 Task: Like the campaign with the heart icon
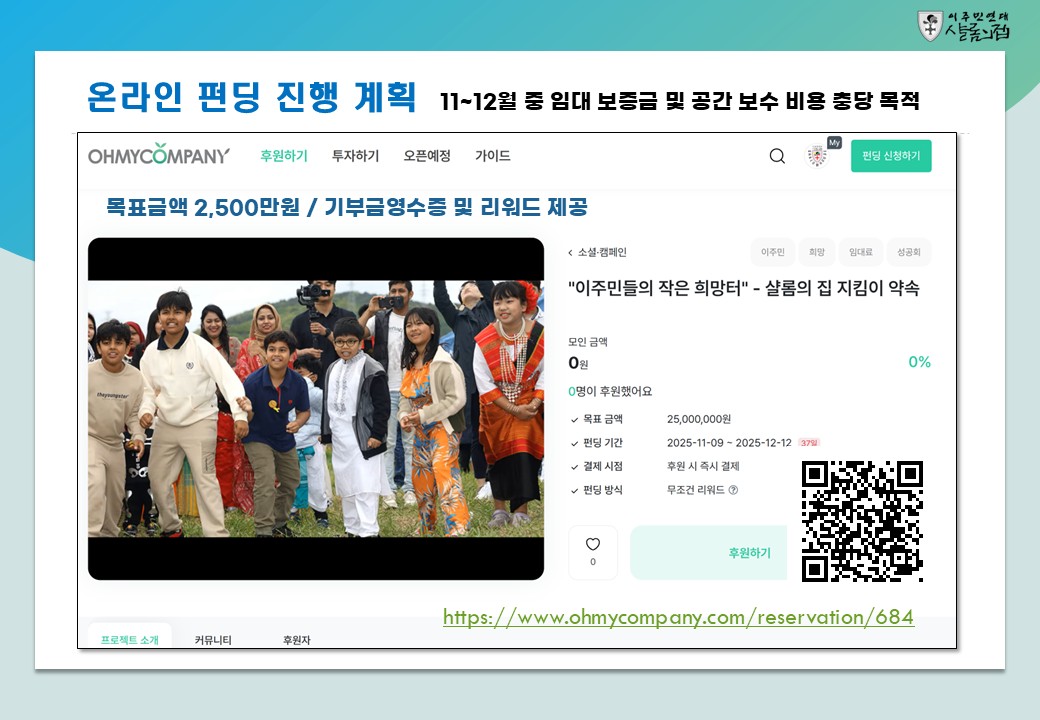click(593, 552)
